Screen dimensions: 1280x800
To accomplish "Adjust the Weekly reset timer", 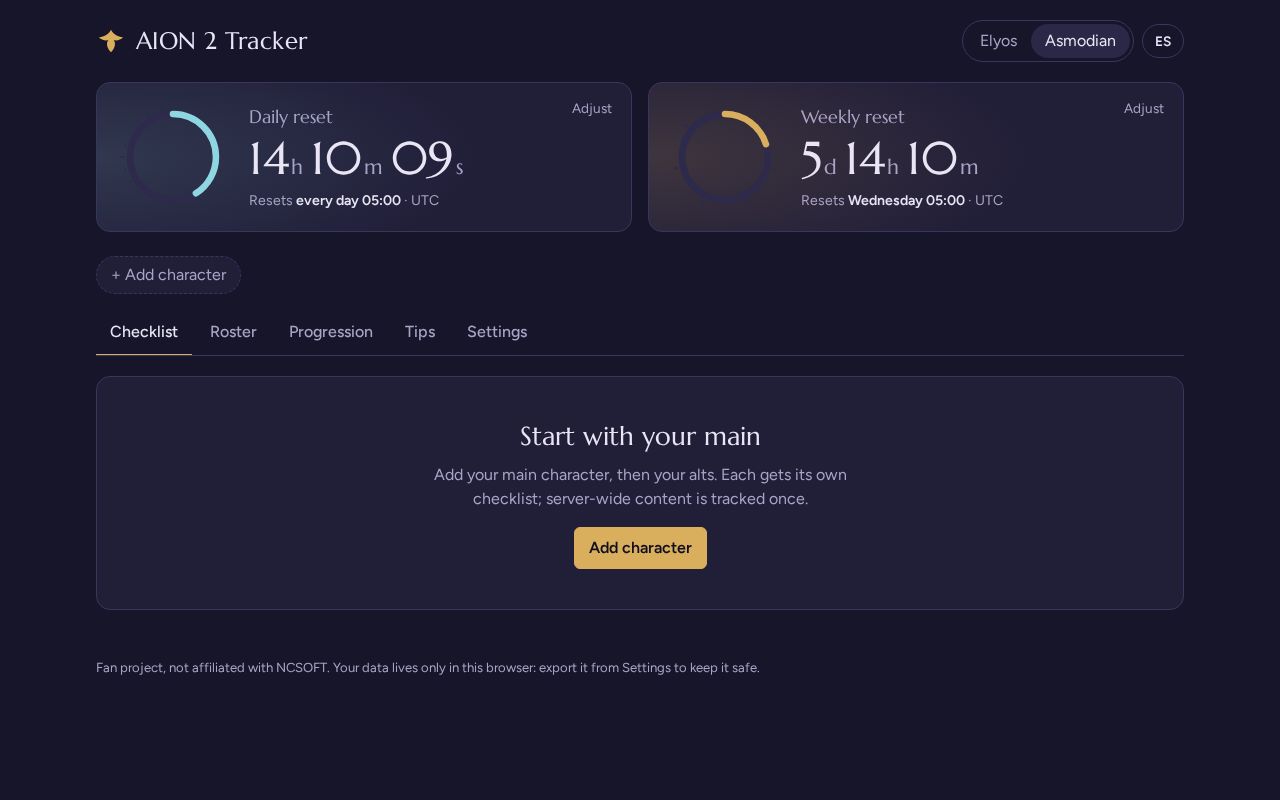I will [1144, 108].
